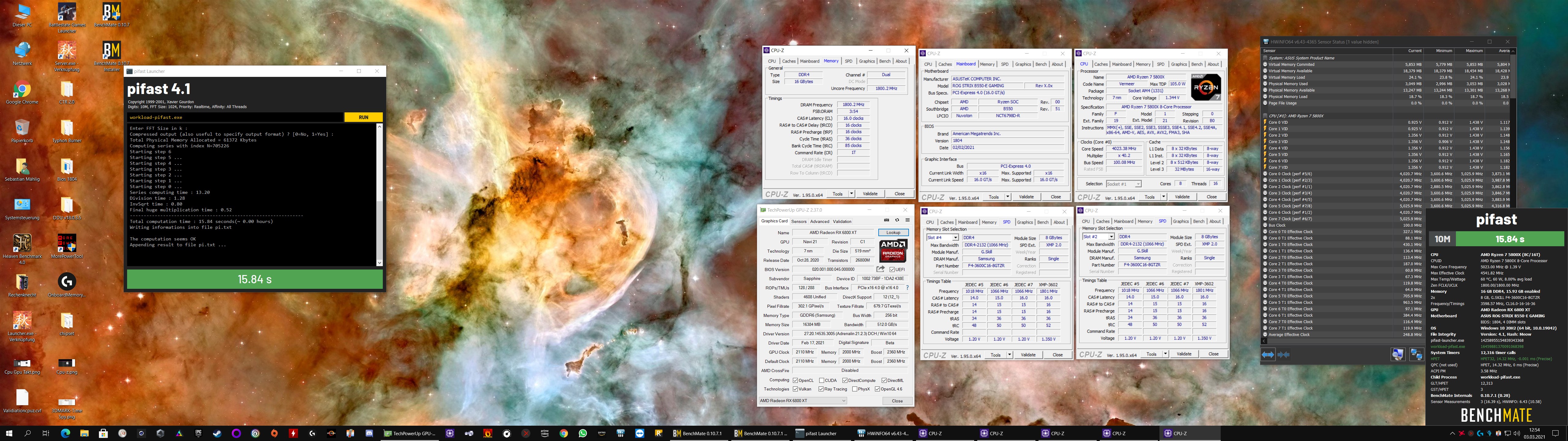Toggle the Vulkan checkbox
Image resolution: width=1568 pixels, height=441 pixels.
(796, 389)
